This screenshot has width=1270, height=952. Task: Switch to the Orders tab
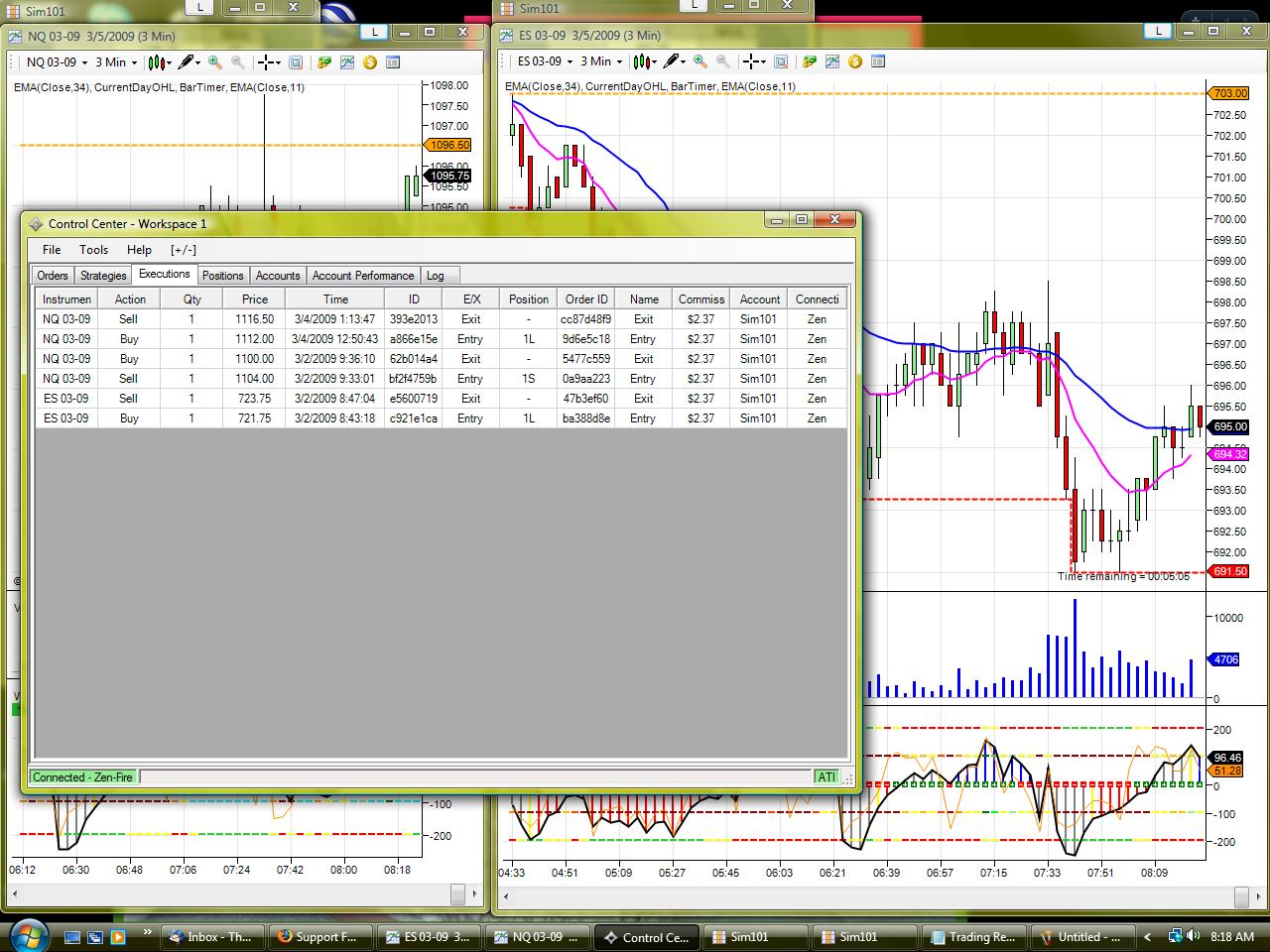point(53,276)
